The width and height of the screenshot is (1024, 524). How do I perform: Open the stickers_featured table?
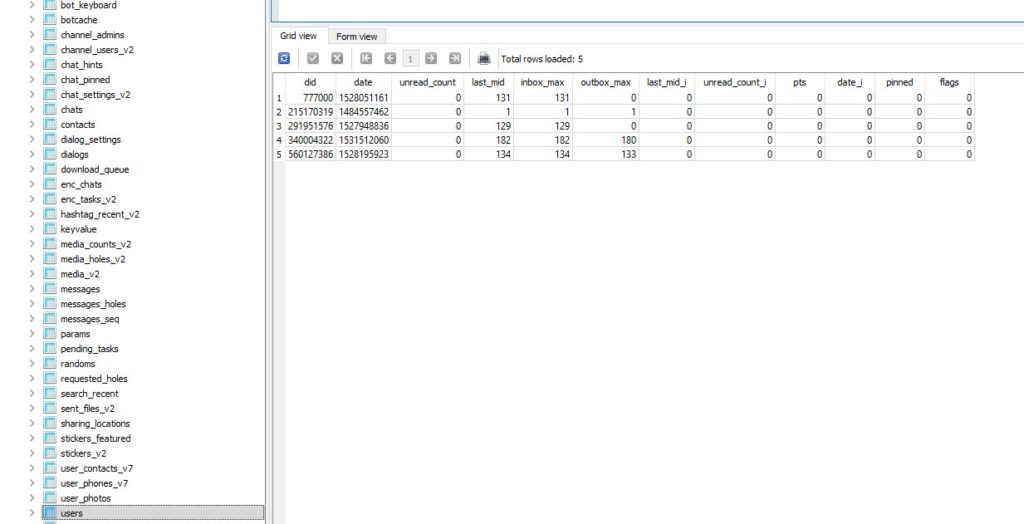pyautogui.click(x=95, y=438)
